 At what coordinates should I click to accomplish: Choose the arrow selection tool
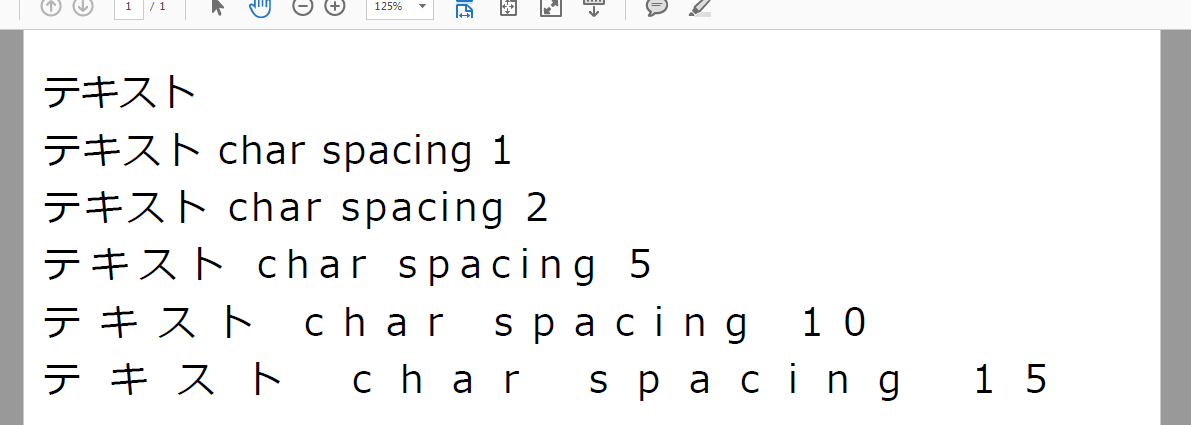(x=218, y=8)
